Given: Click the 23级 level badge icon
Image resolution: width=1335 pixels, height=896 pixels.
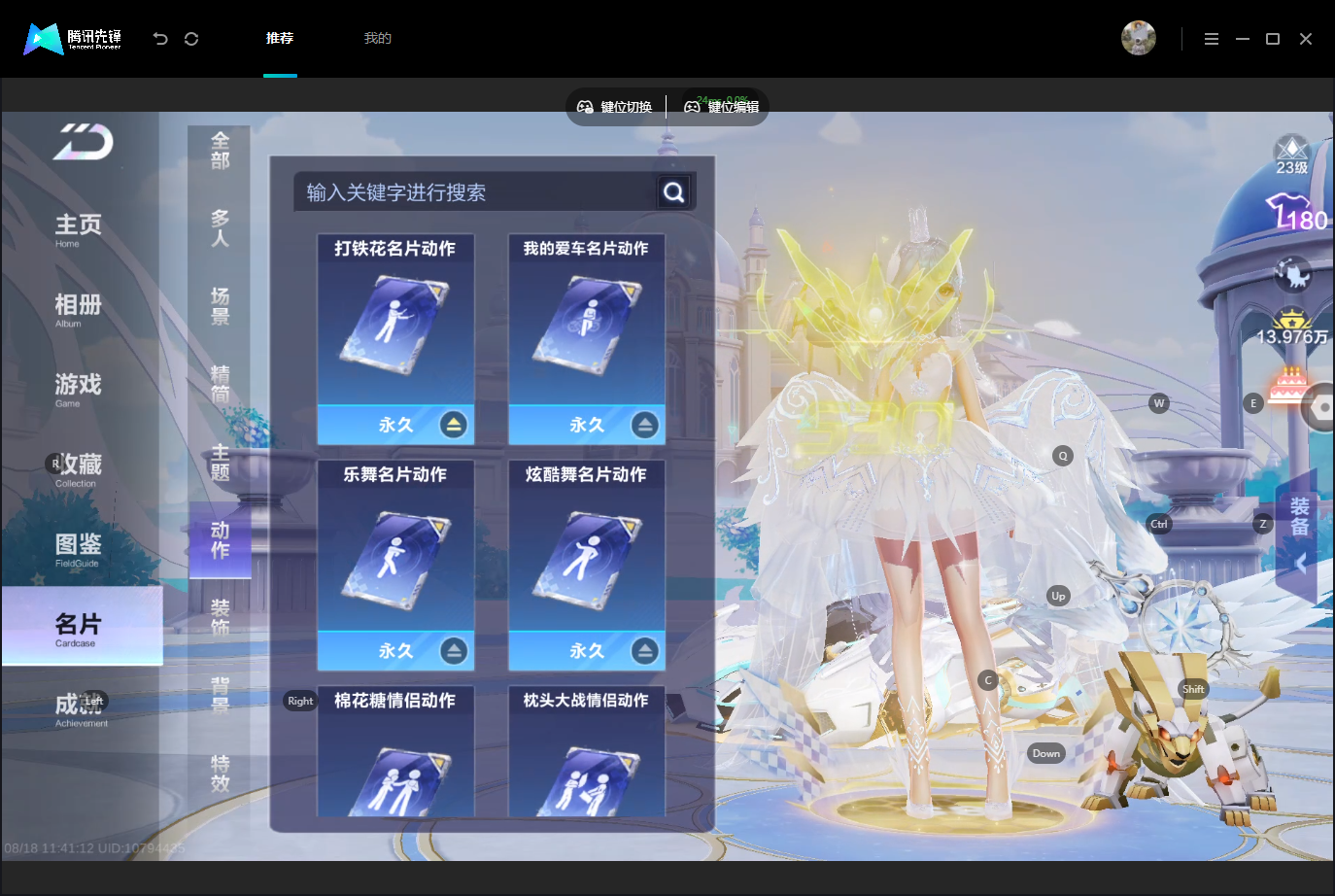Looking at the screenshot, I should pos(1292,155).
